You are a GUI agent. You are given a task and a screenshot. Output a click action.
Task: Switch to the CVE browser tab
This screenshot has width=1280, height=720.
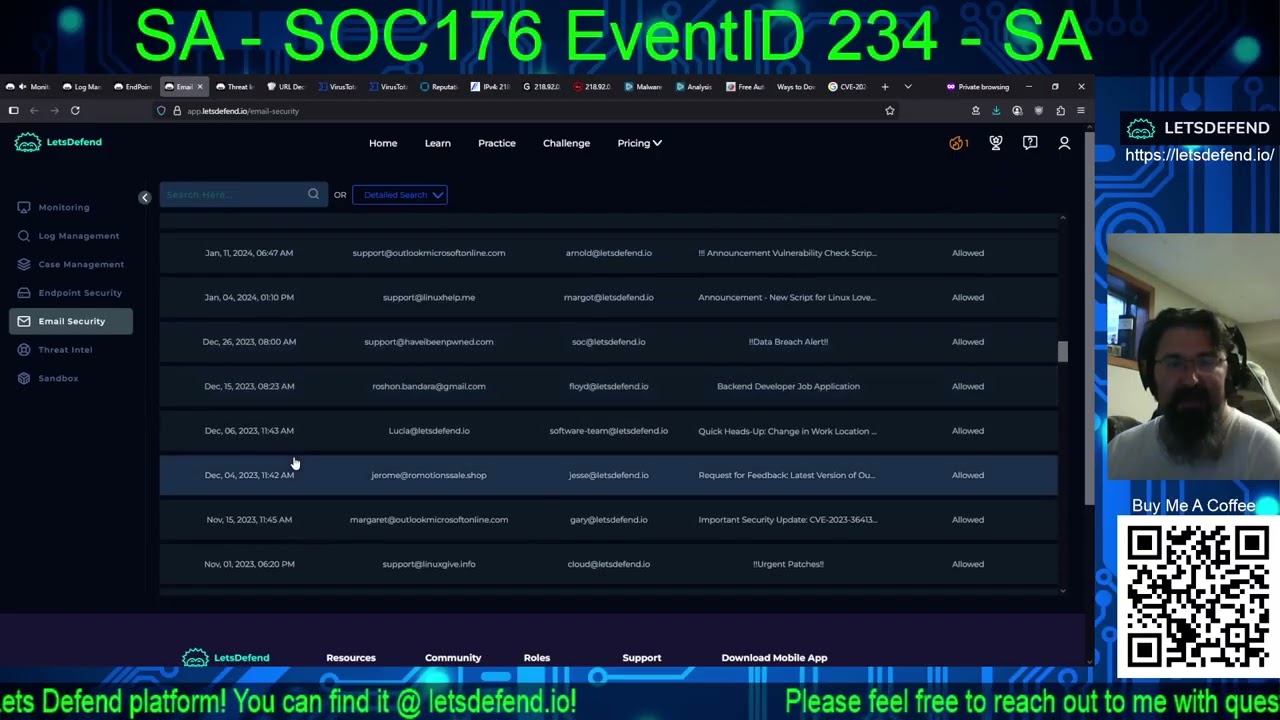click(x=846, y=87)
